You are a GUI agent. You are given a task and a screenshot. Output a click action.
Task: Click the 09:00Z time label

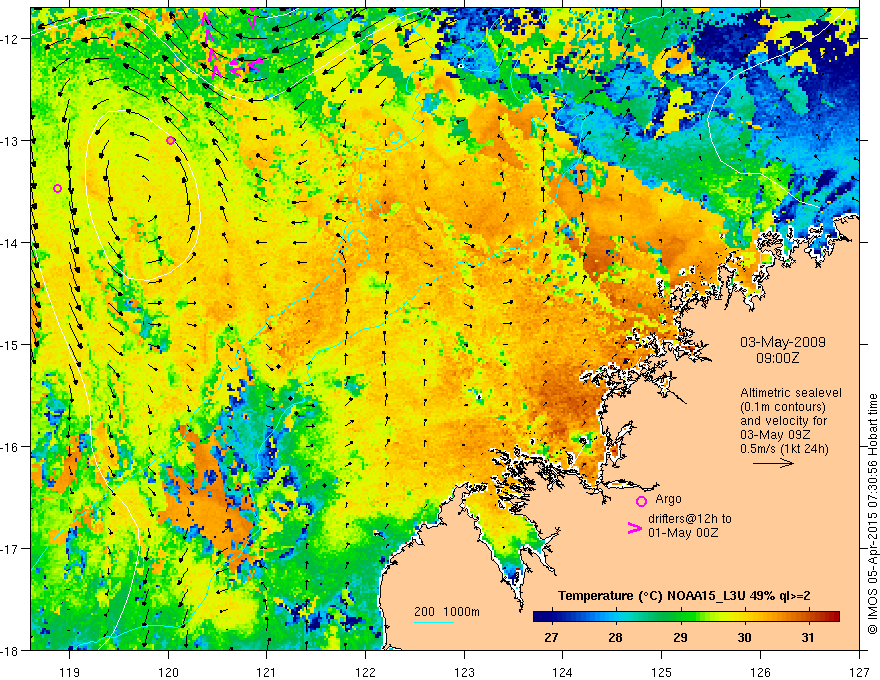777,358
